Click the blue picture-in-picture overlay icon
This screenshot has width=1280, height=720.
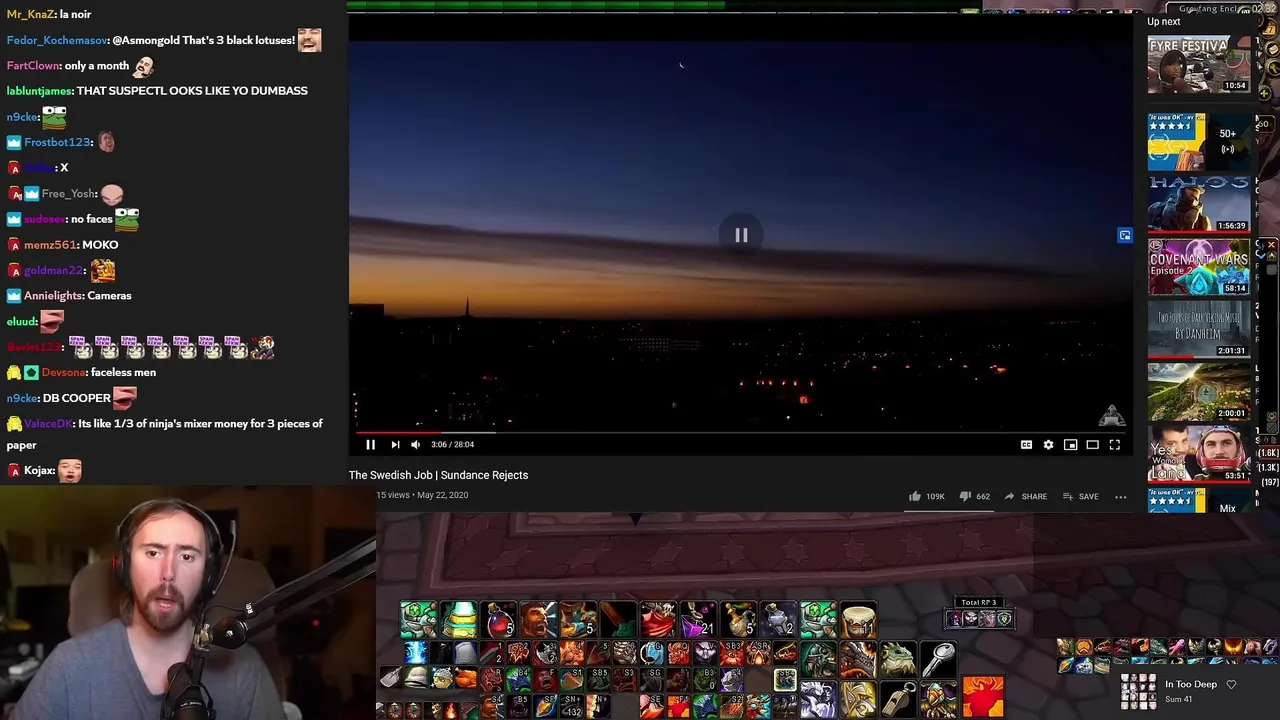coord(1125,236)
